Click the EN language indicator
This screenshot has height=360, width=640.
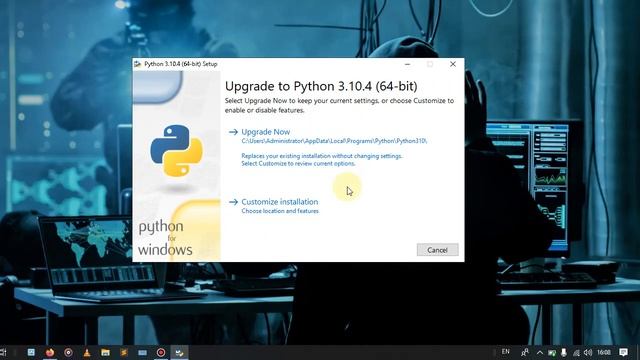[506, 352]
